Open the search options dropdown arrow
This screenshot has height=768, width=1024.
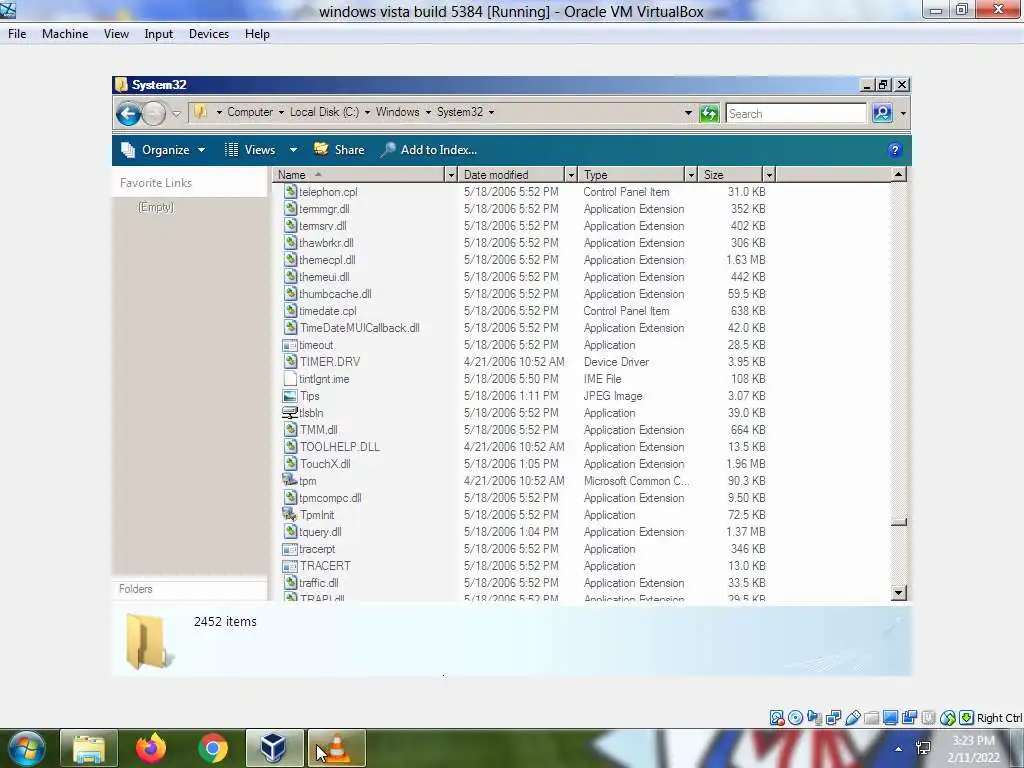pos(903,114)
